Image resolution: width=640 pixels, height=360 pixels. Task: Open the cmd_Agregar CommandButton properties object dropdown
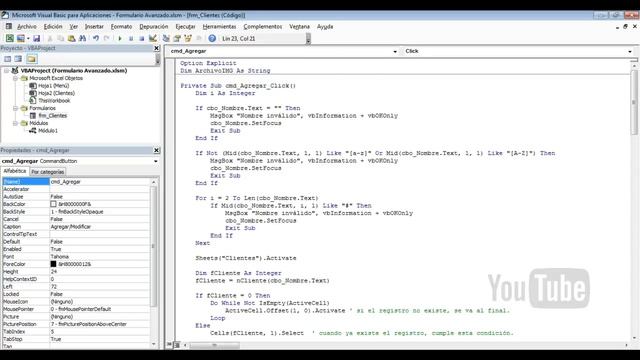(156, 161)
